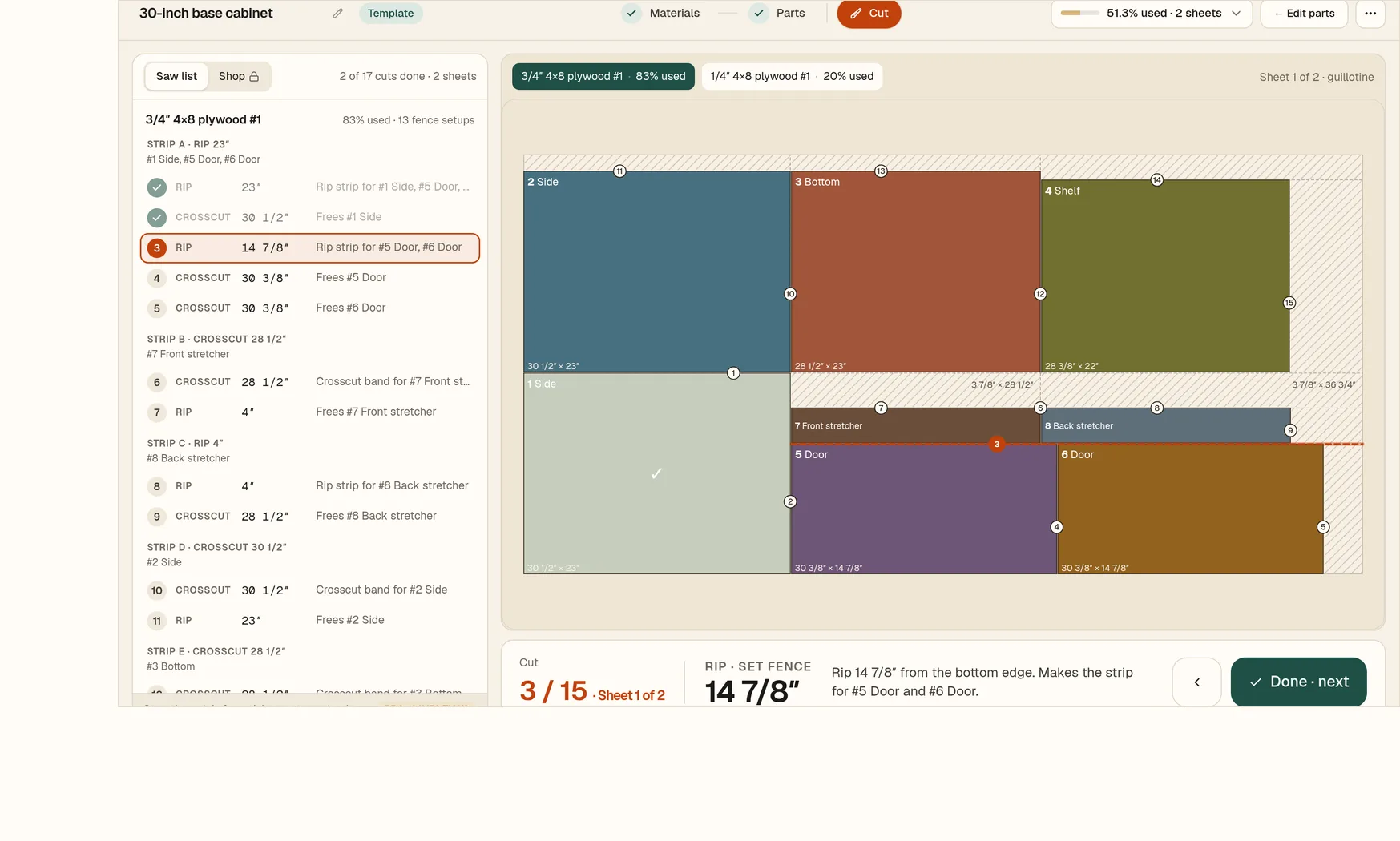Image resolution: width=1400 pixels, height=841 pixels.
Task: Select step 5 crosscut Frees #6 Door
Action: pos(310,308)
